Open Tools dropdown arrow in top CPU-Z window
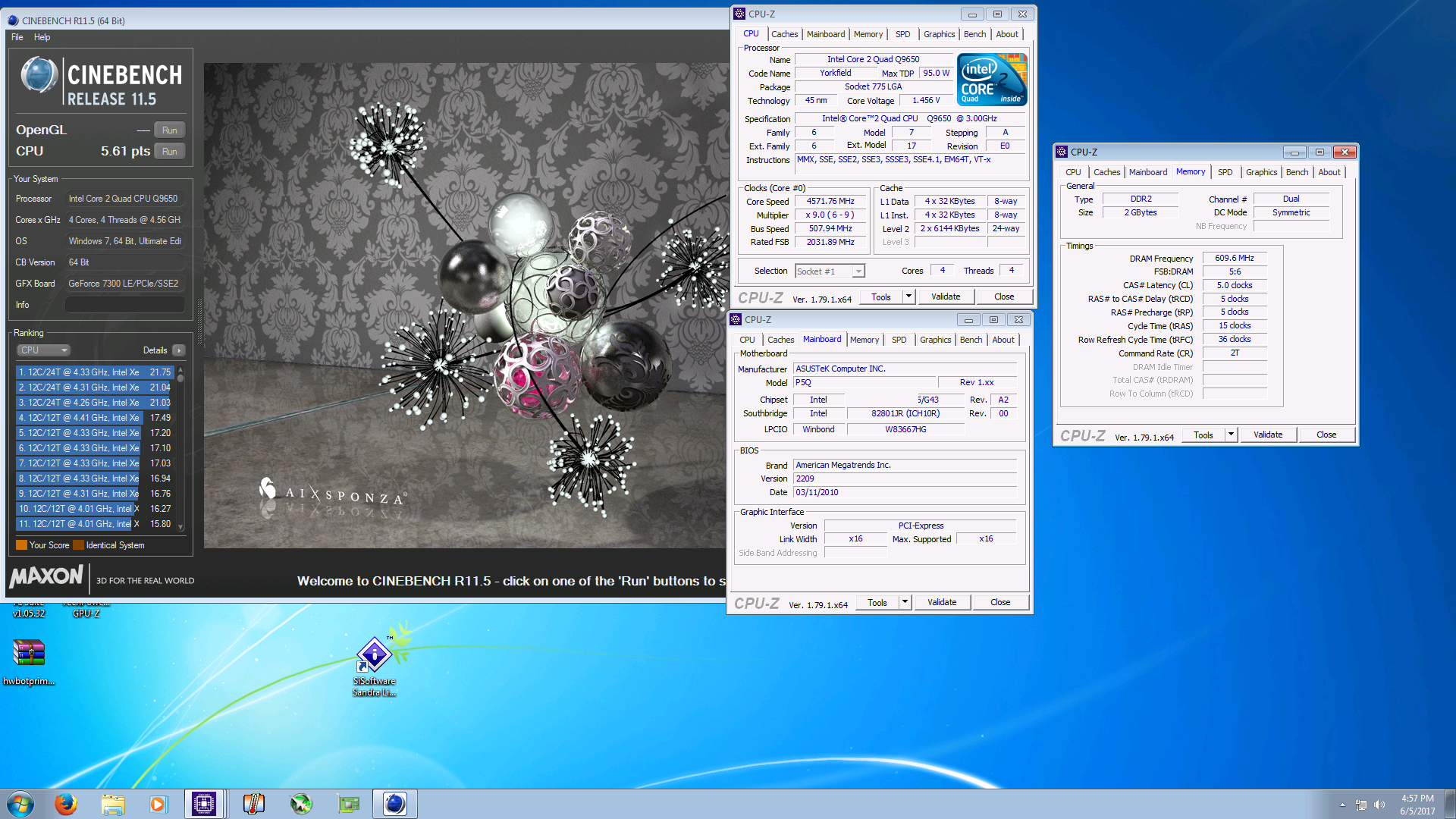The width and height of the screenshot is (1456, 819). pyautogui.click(x=908, y=297)
